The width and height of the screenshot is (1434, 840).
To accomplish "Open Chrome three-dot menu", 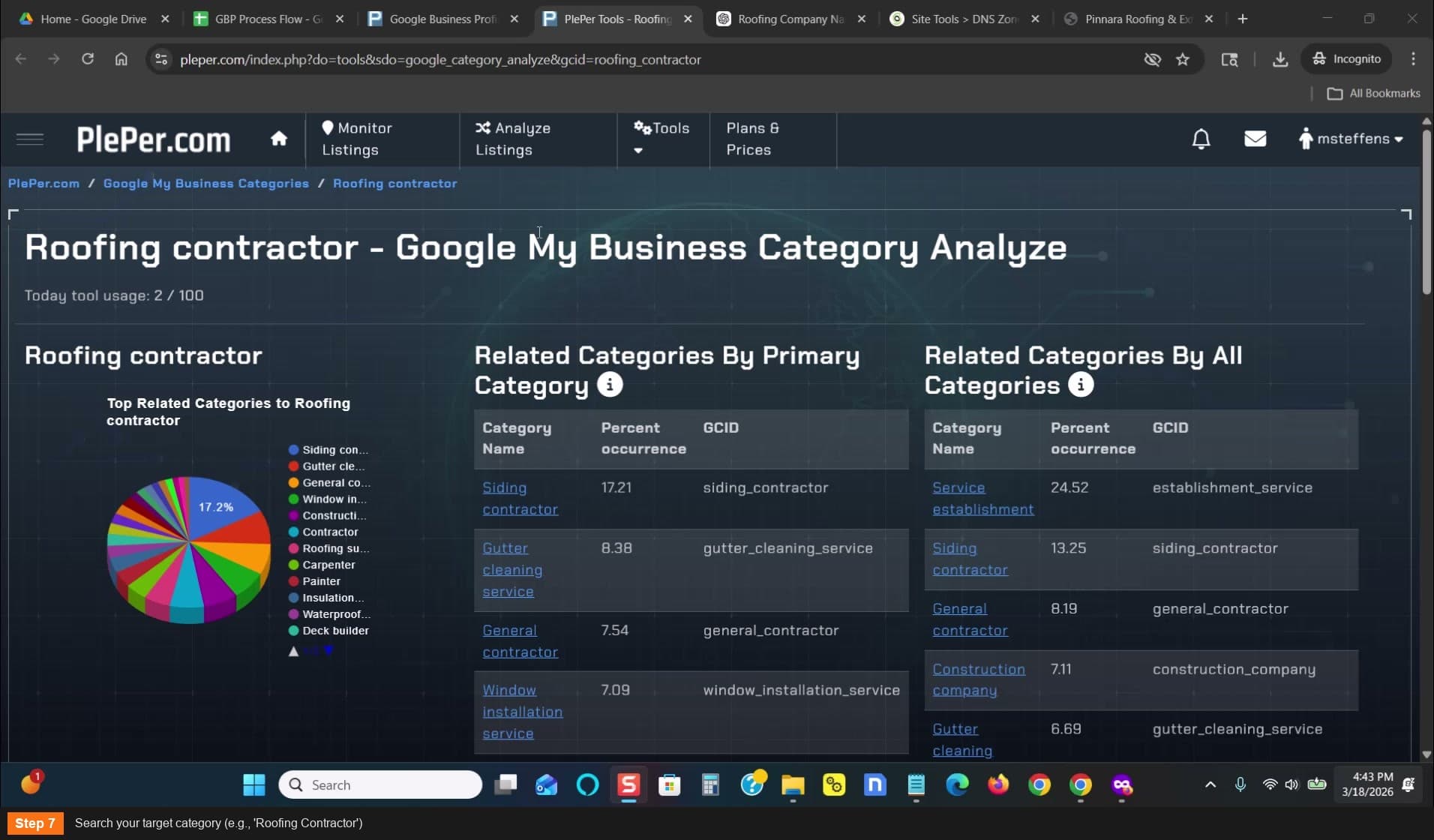I will pos(1413,59).
